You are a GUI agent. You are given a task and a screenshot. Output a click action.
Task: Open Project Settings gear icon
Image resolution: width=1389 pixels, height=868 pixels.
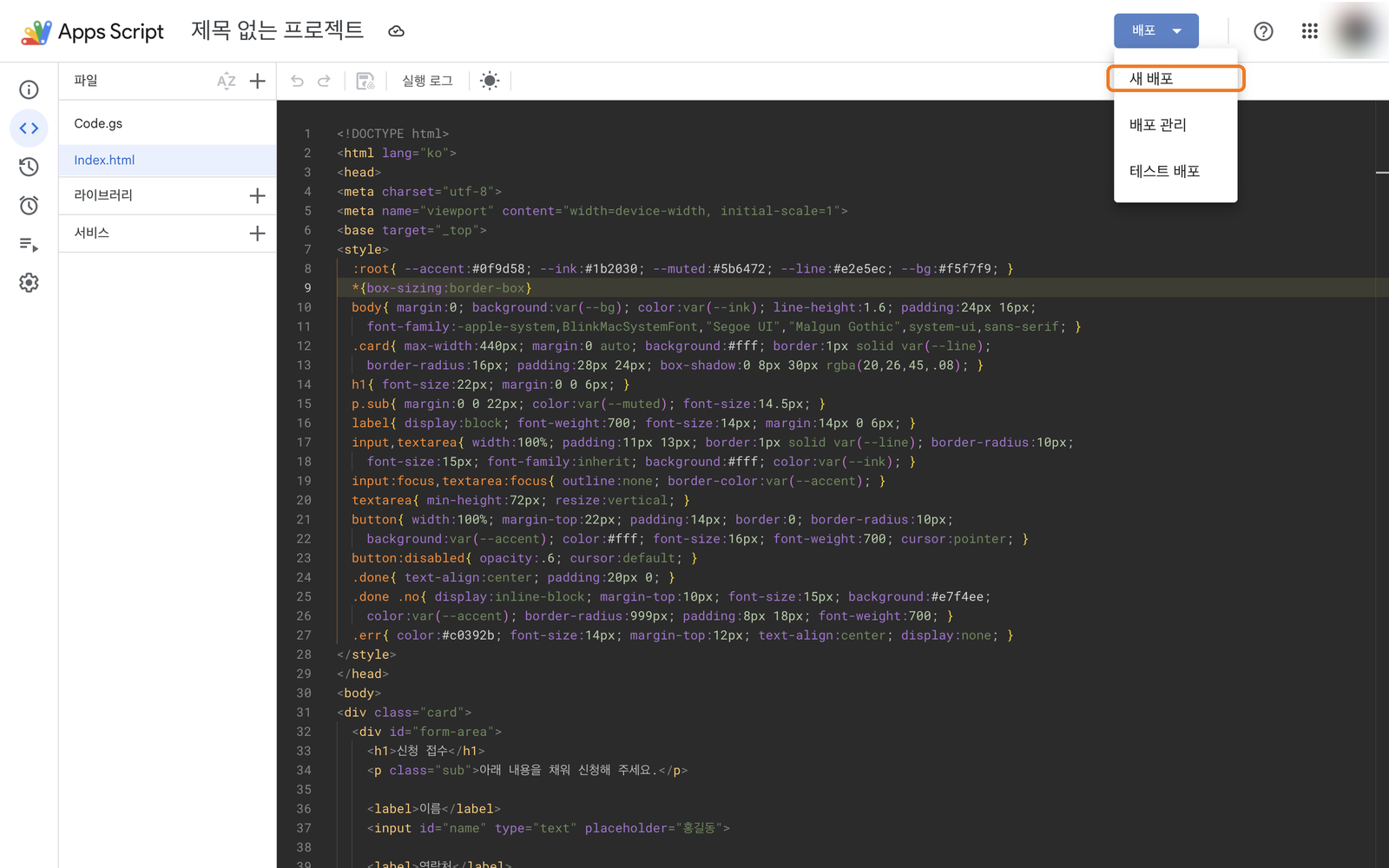29,283
